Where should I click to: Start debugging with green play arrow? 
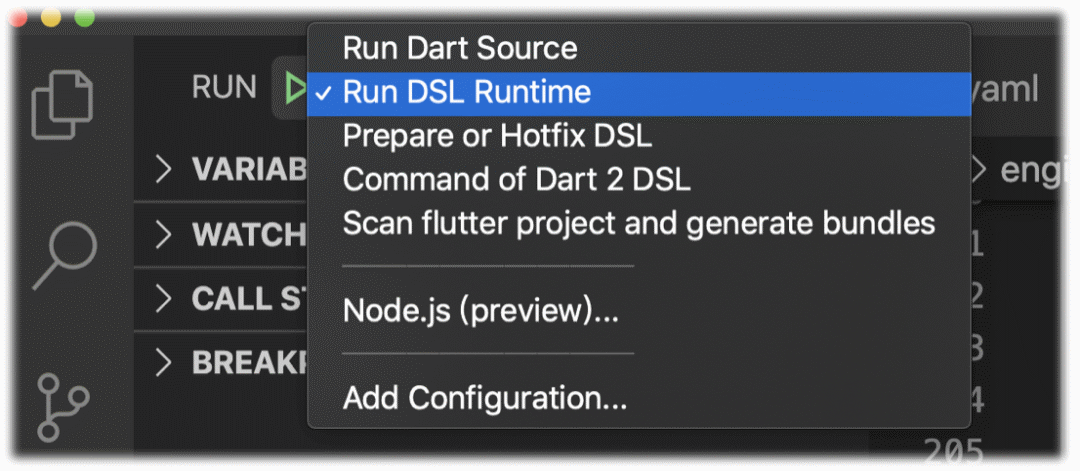point(296,89)
